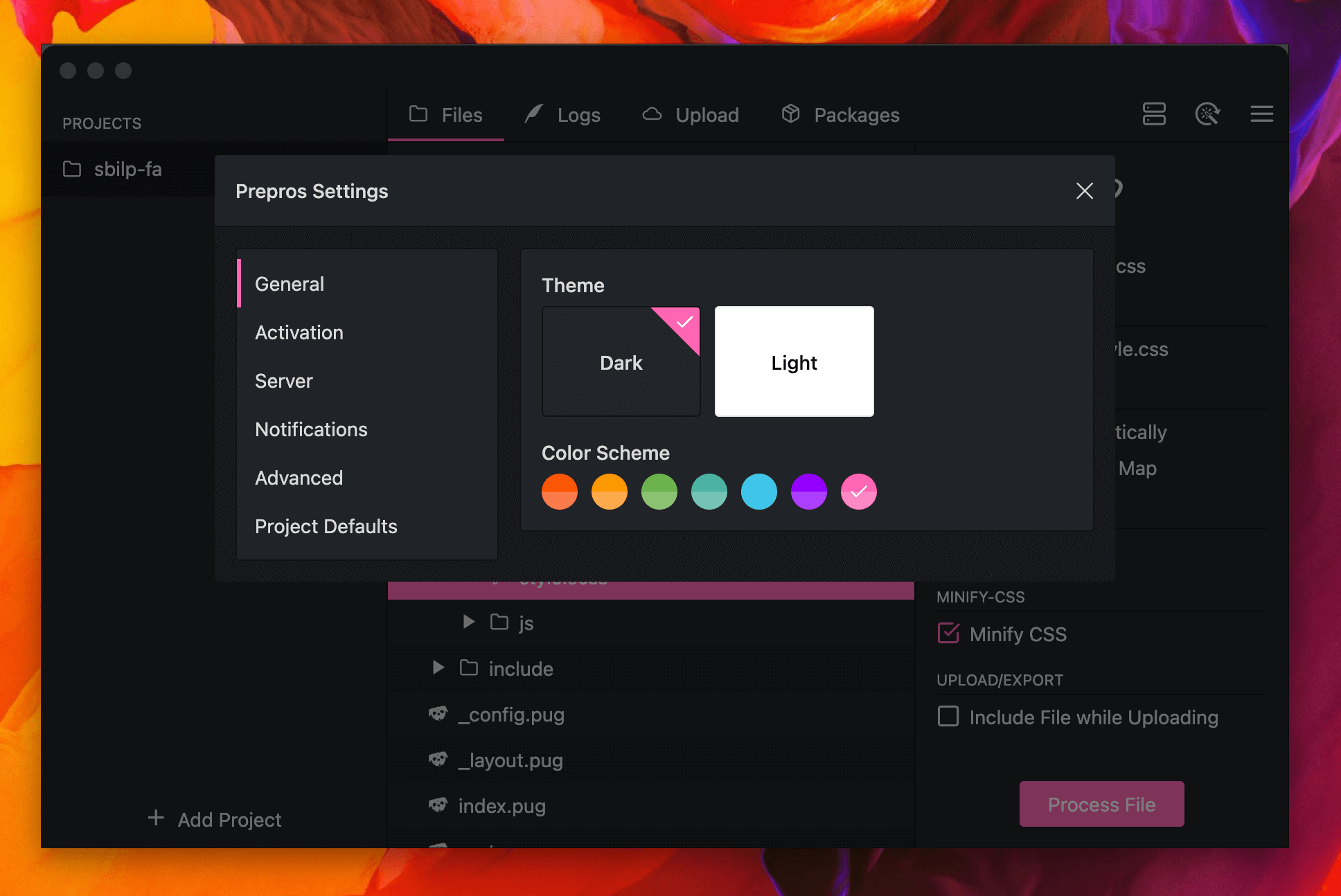The width and height of the screenshot is (1341, 896).
Task: Open the hamburger menu icon
Action: tap(1261, 114)
